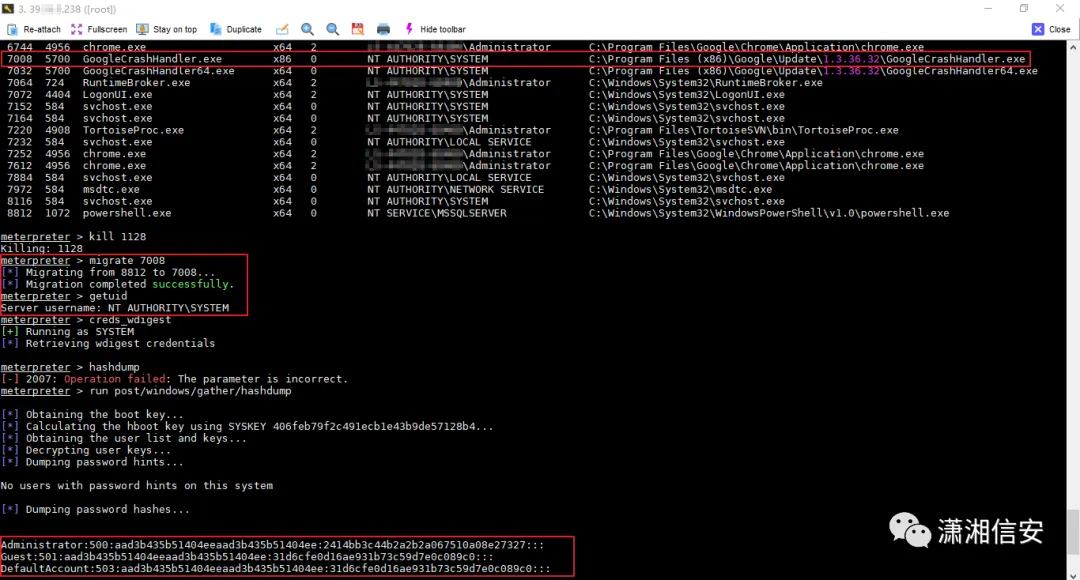This screenshot has width=1080, height=580.
Task: Click 'Migration completed successfully.' line
Action: (x=118, y=284)
